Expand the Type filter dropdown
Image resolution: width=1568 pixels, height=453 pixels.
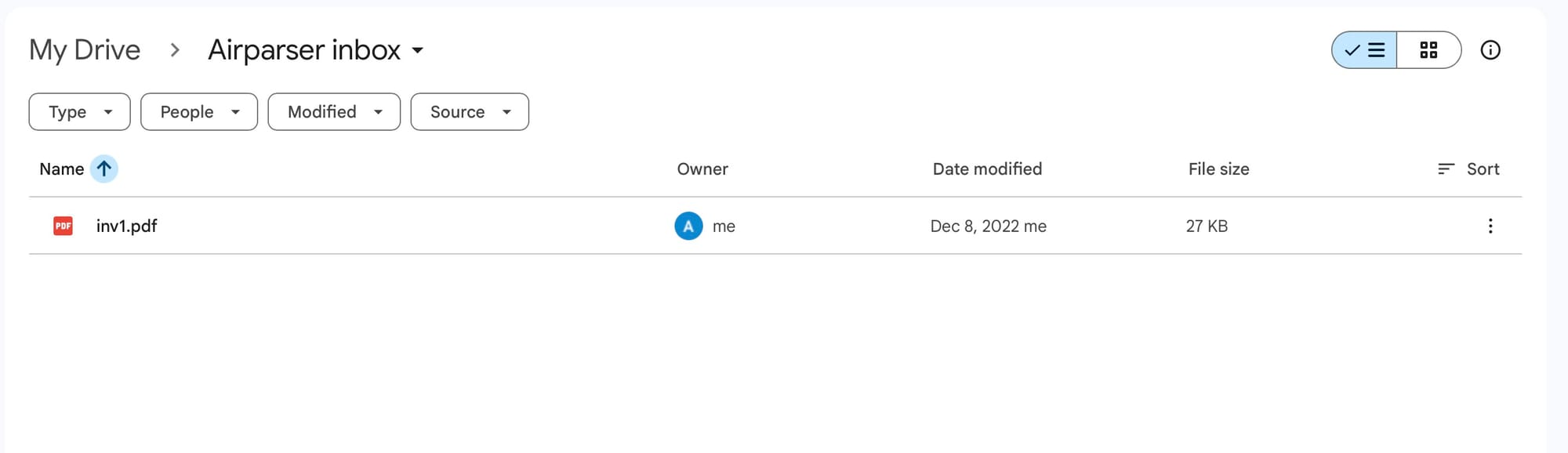(79, 112)
